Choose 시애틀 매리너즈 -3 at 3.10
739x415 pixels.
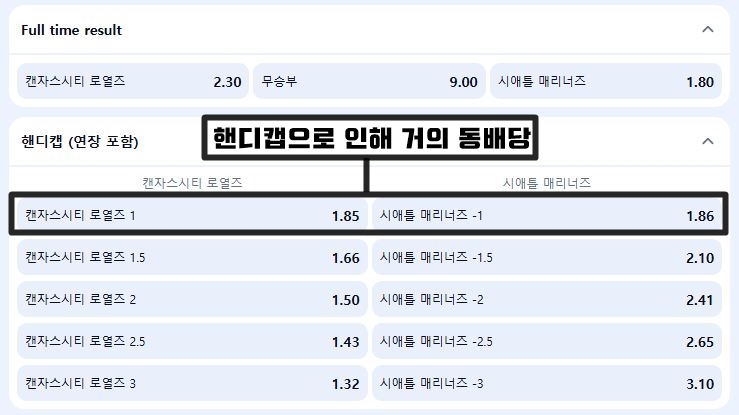click(x=547, y=383)
